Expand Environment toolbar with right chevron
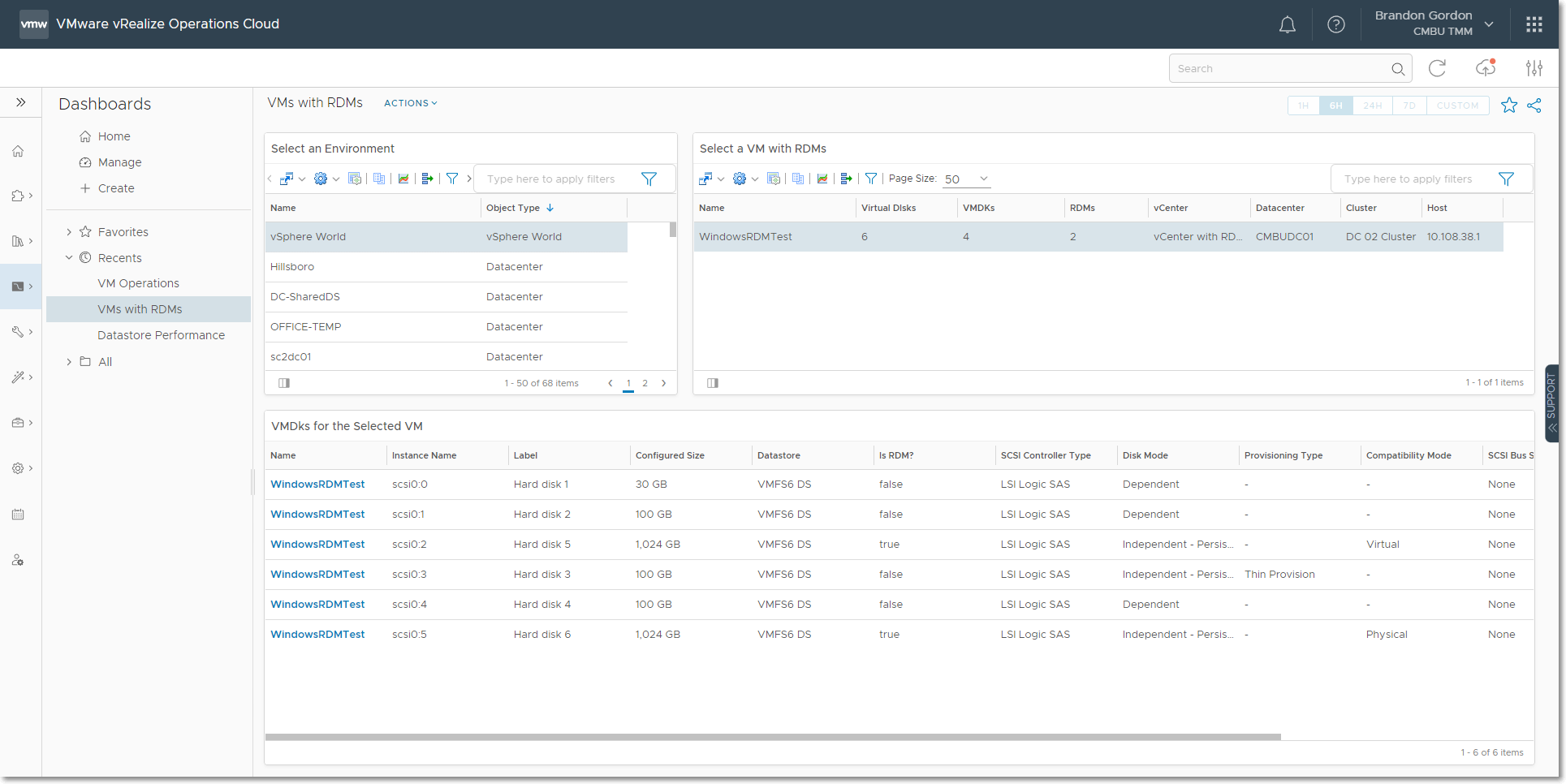1566x784 pixels. [469, 179]
